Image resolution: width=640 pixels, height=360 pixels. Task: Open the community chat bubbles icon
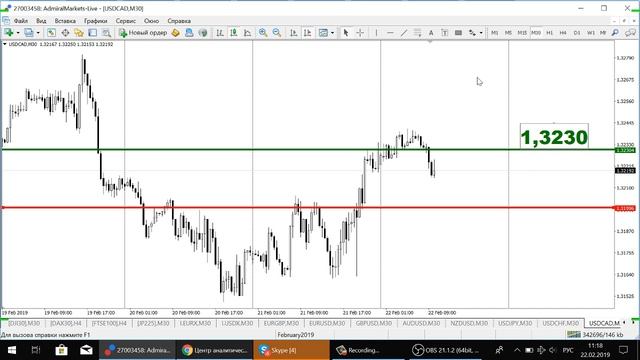(x=631, y=33)
